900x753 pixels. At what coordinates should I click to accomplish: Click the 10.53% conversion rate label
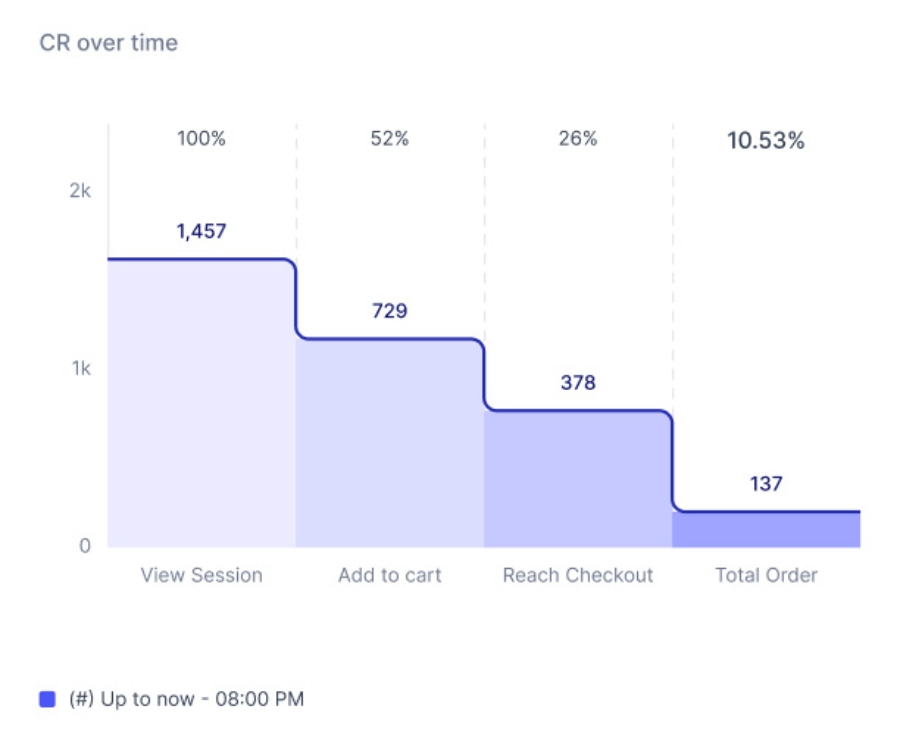[x=766, y=141]
